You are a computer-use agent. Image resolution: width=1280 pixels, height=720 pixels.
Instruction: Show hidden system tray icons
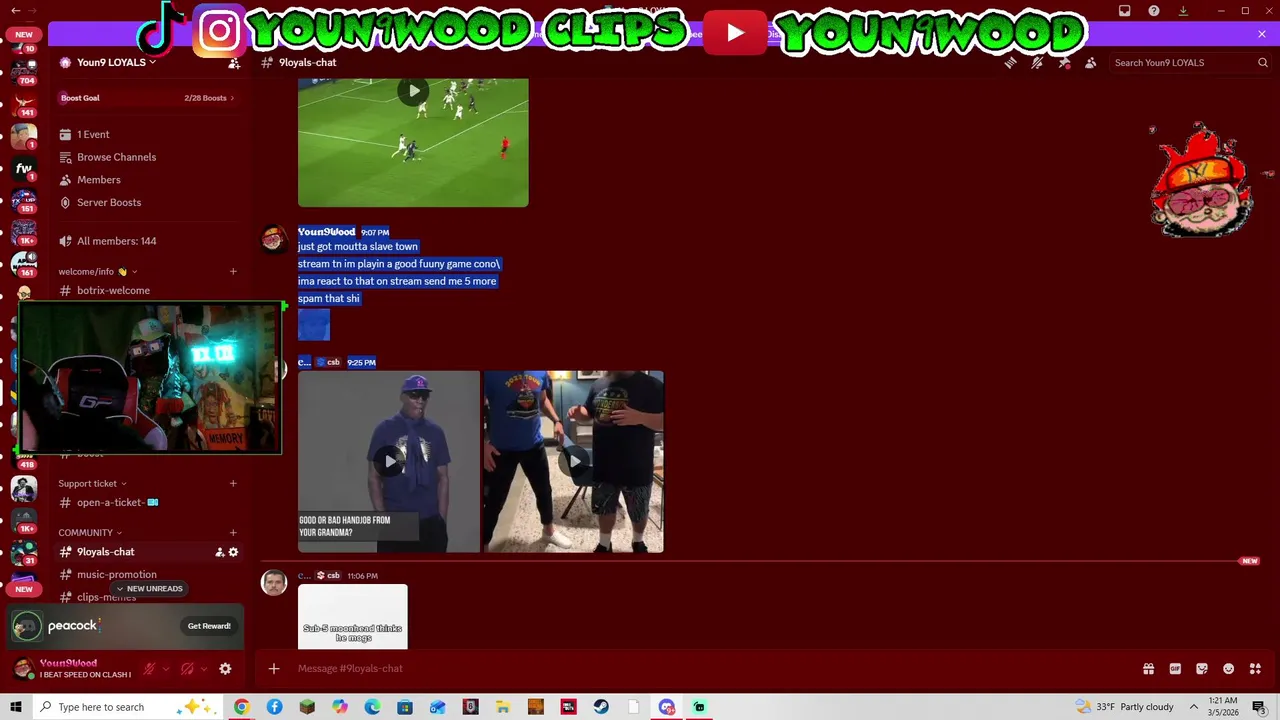(1193, 707)
